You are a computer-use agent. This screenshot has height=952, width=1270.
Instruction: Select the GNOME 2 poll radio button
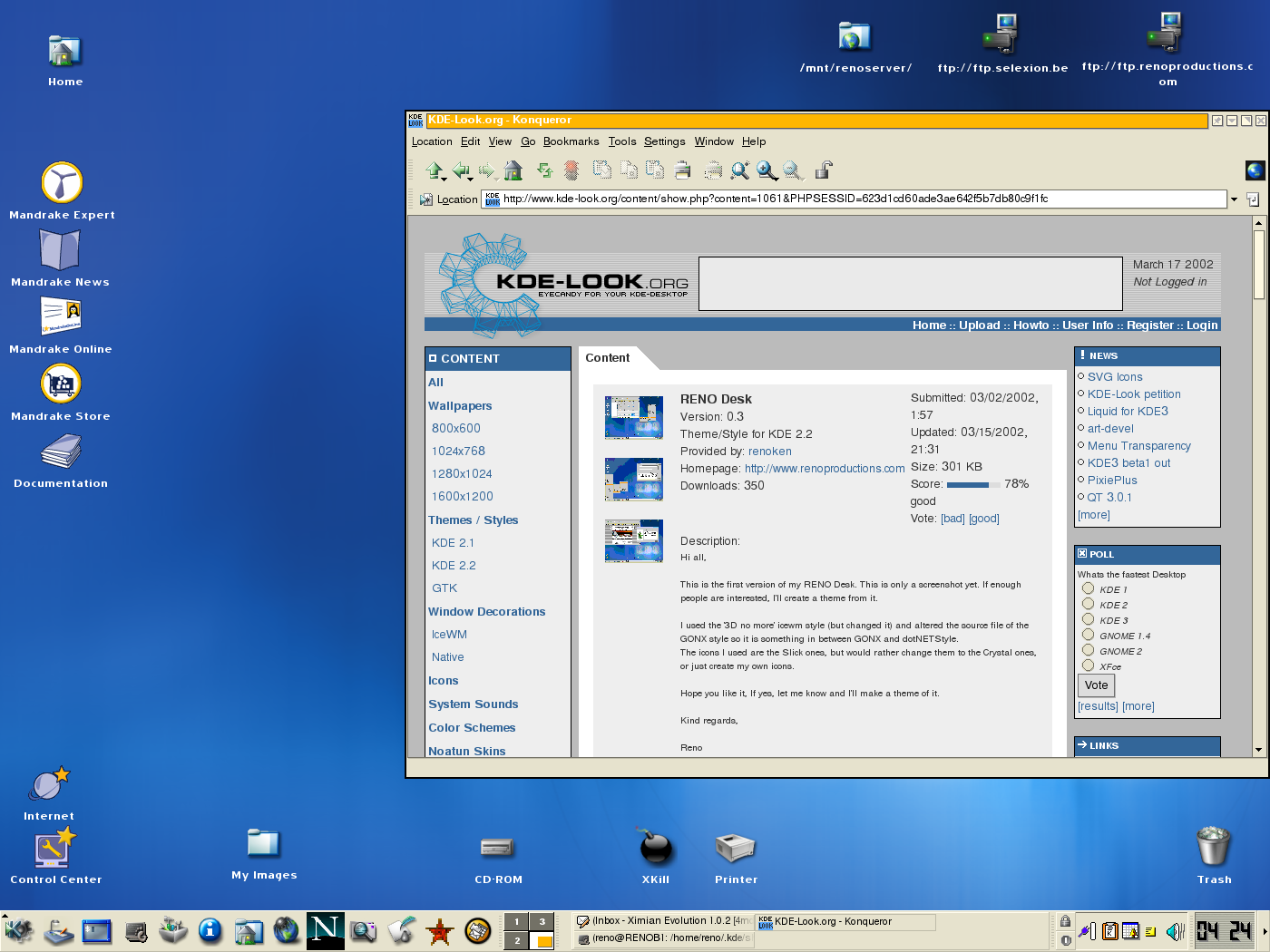pos(1088,650)
